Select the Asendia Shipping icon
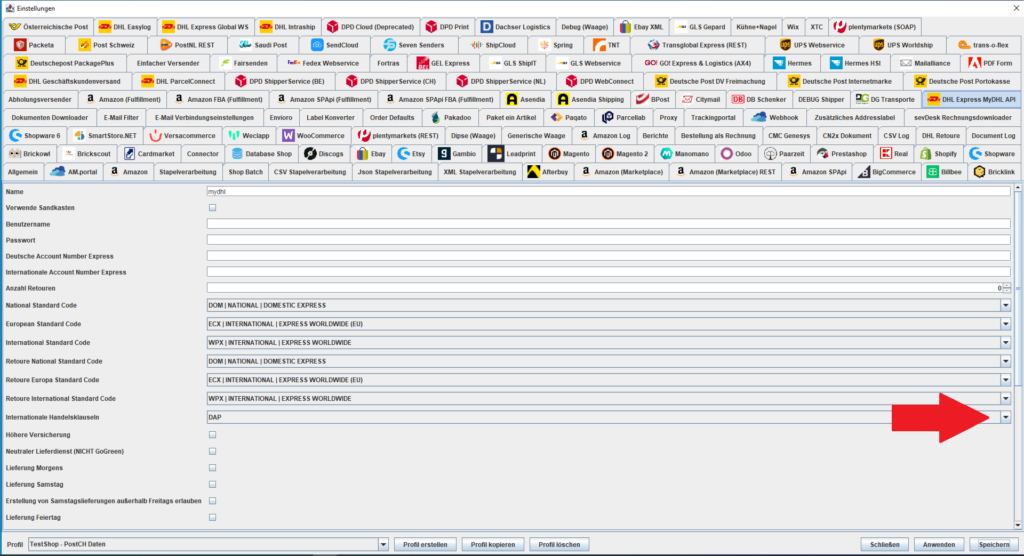 coord(563,99)
